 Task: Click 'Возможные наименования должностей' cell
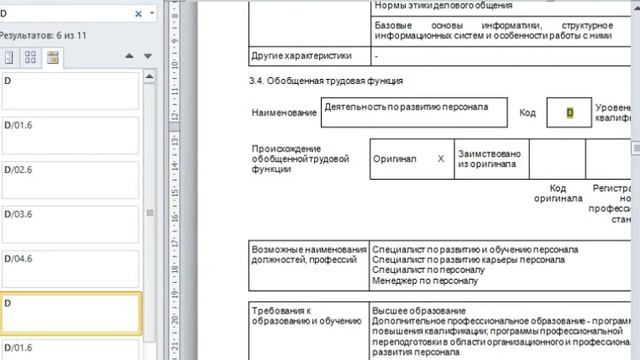(309, 266)
